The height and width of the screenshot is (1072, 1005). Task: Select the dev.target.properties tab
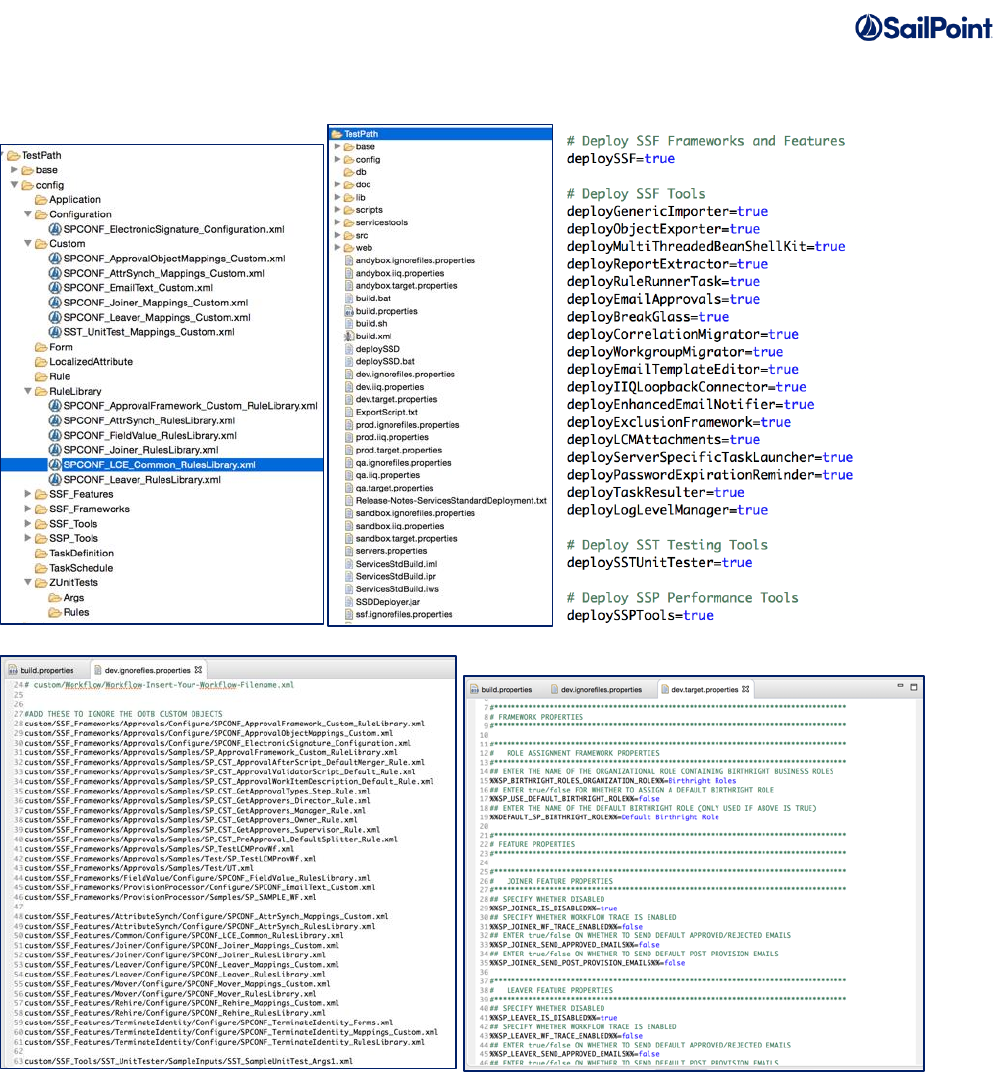point(704,690)
